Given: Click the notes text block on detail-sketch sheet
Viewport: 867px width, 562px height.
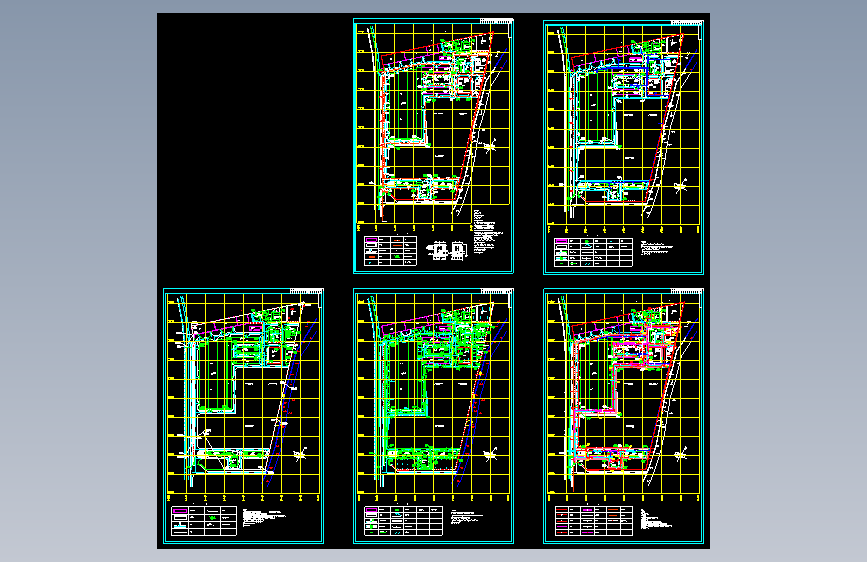Looking at the screenshot, I should tap(487, 231).
